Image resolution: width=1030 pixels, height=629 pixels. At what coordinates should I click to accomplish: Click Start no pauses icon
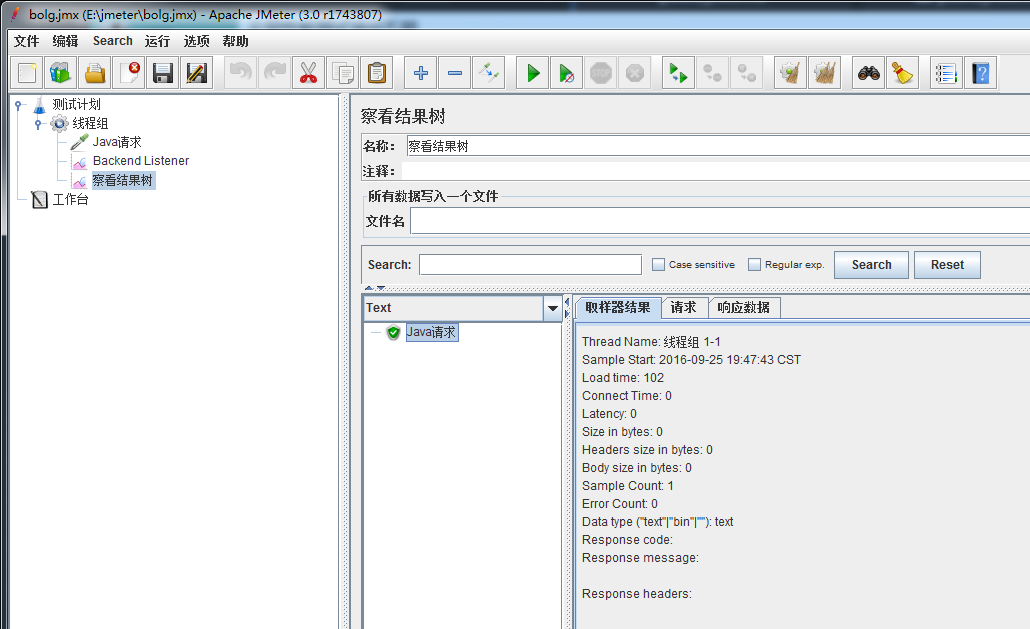567,73
